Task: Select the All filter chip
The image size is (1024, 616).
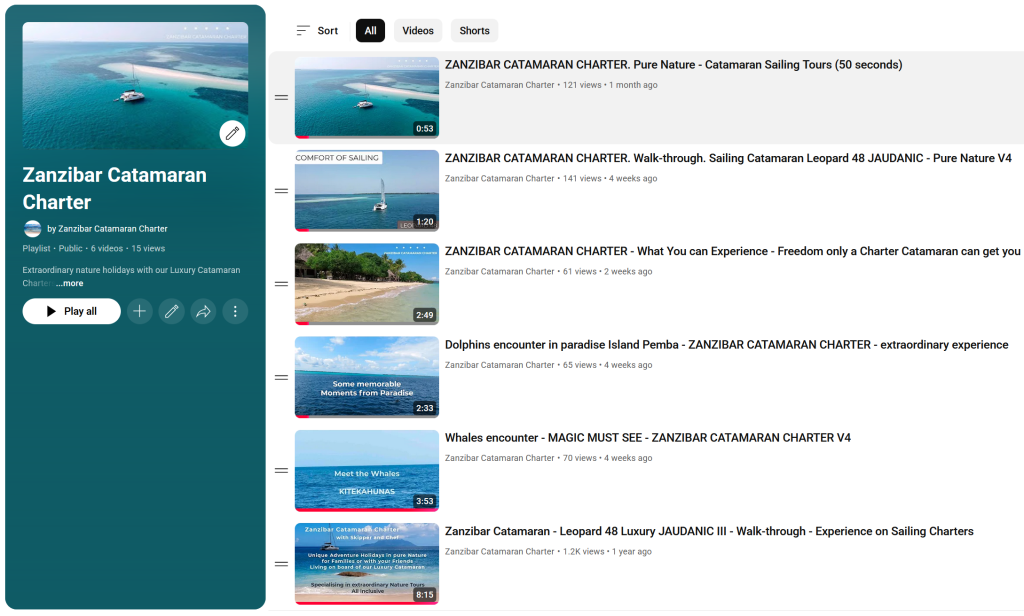Action: [370, 31]
